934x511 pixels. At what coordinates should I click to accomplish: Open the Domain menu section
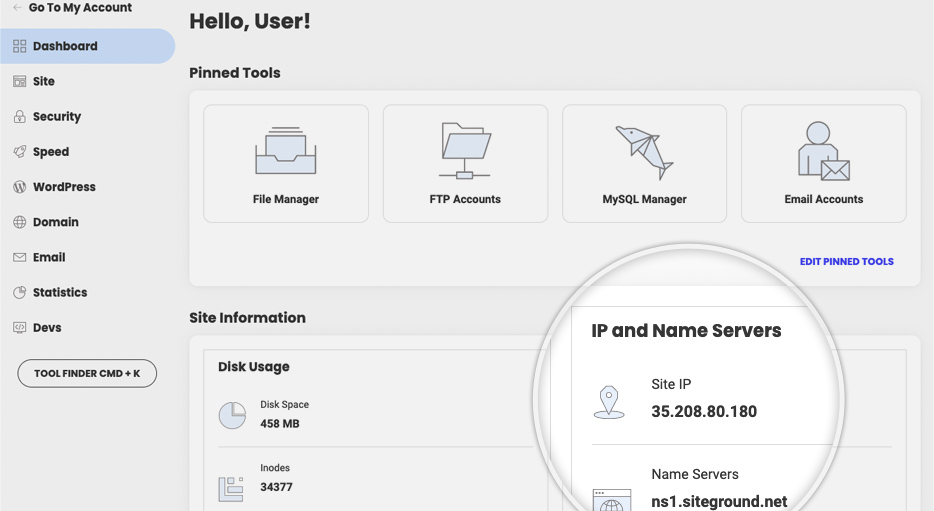click(x=55, y=222)
